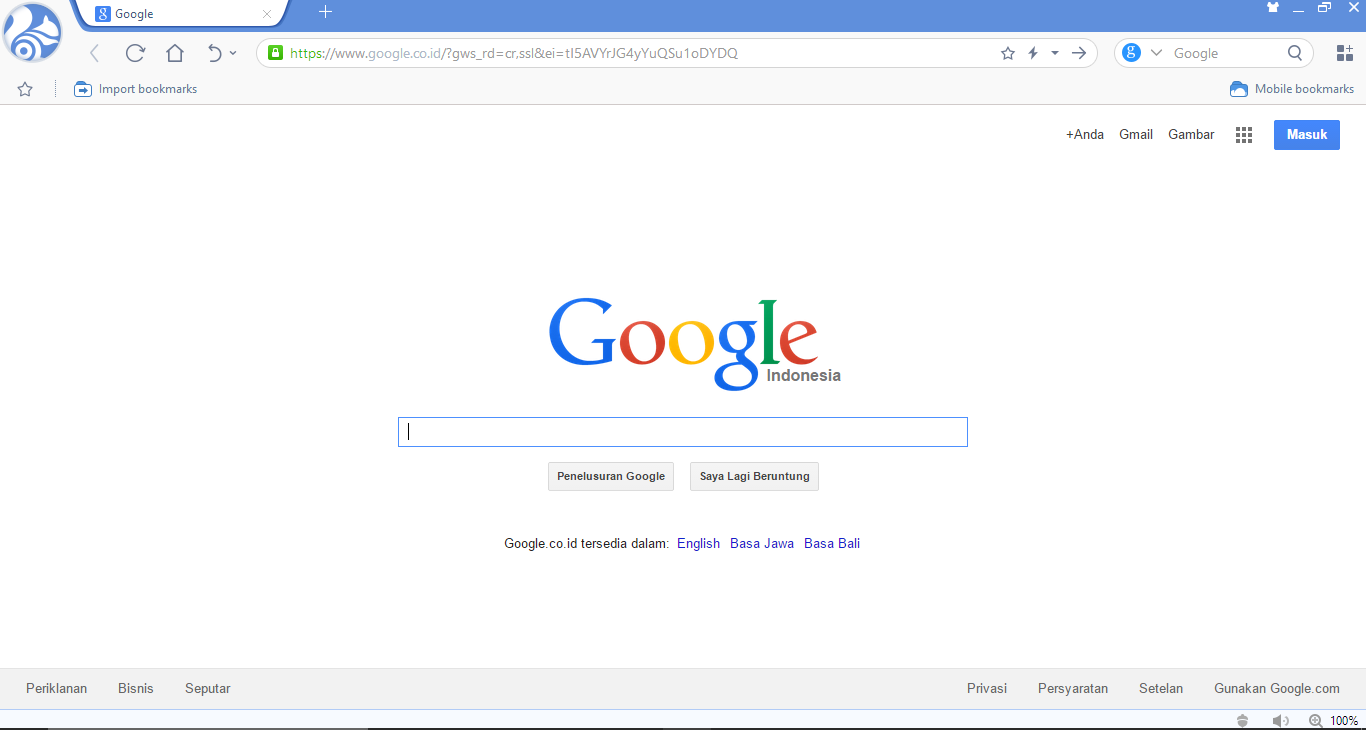Click the Saya Lagi Beruntung button
This screenshot has height=730, width=1366.
point(754,476)
